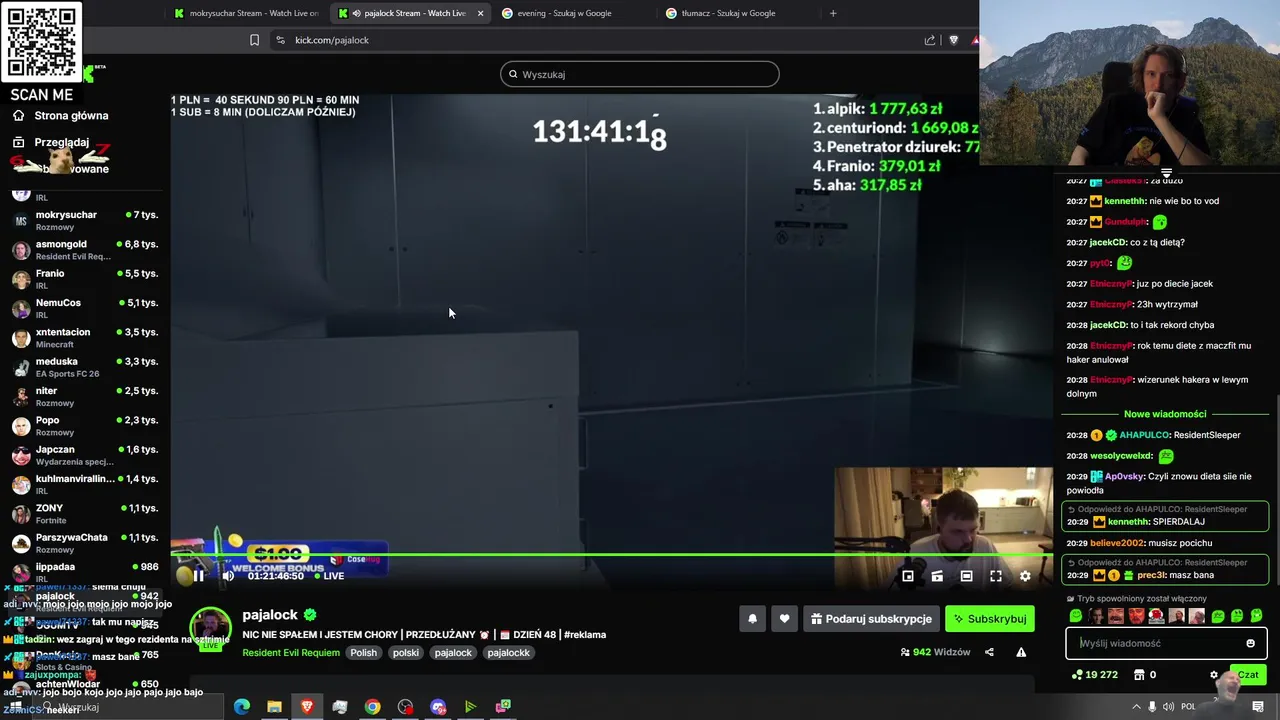
Task: Open a new browser tab
Action: tap(833, 13)
